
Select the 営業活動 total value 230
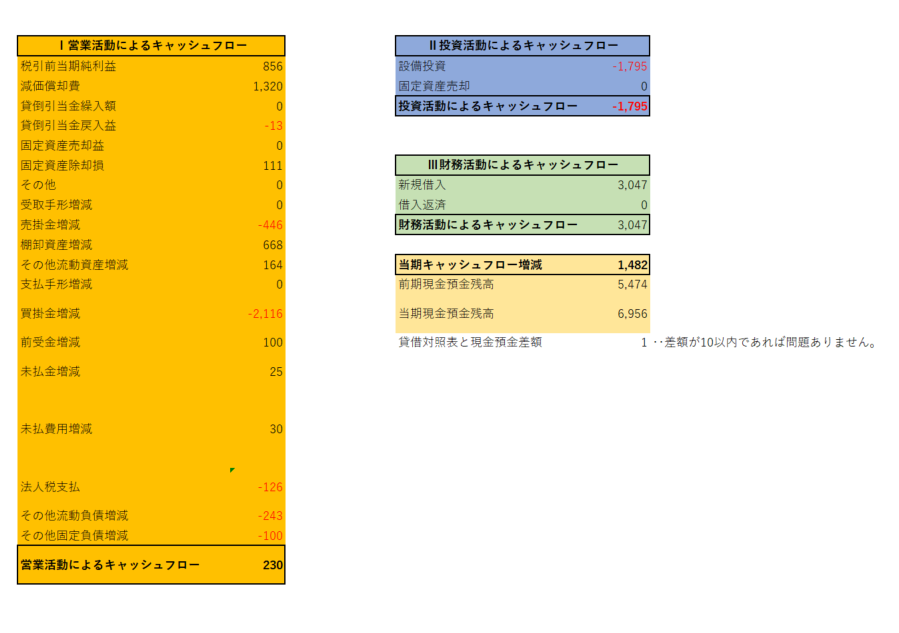click(273, 565)
